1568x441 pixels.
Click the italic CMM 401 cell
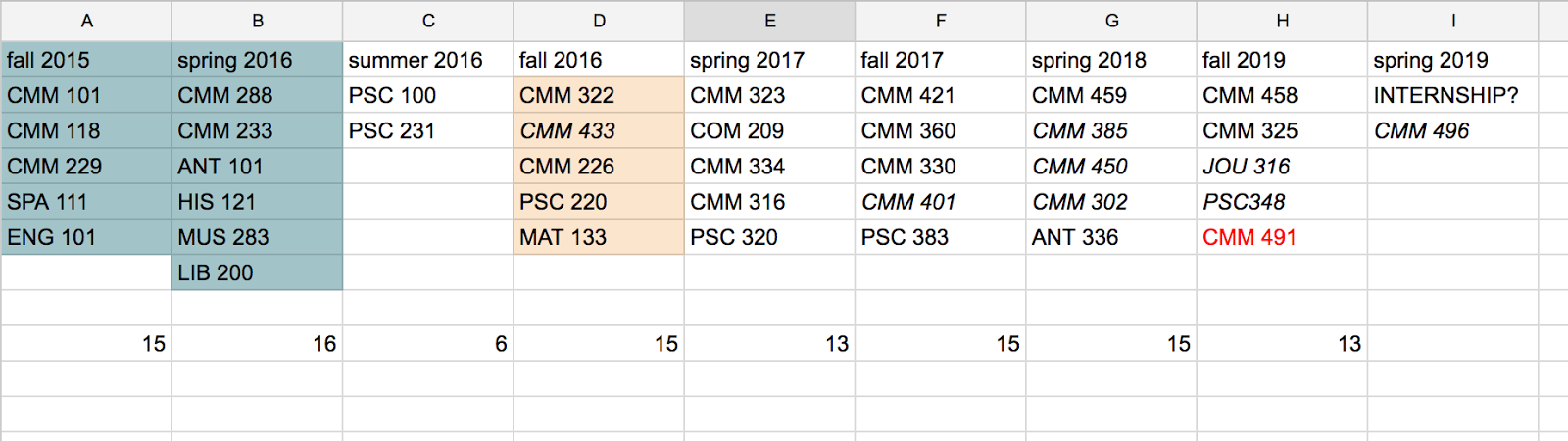coord(940,202)
